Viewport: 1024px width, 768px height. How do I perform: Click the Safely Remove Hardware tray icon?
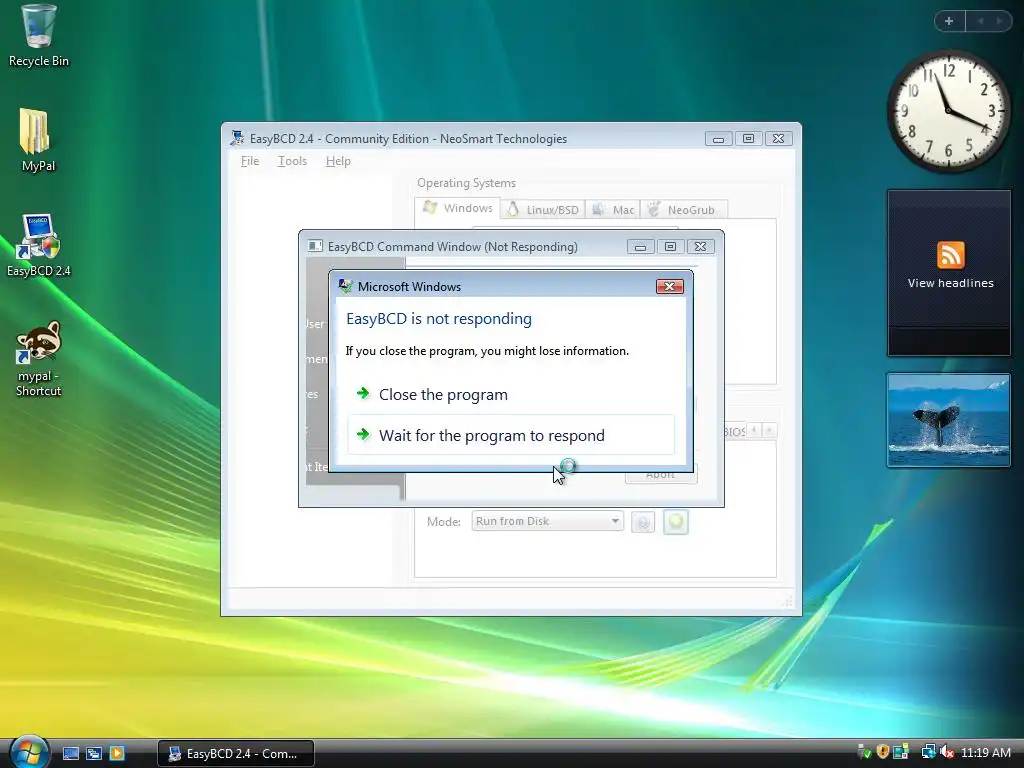864,752
